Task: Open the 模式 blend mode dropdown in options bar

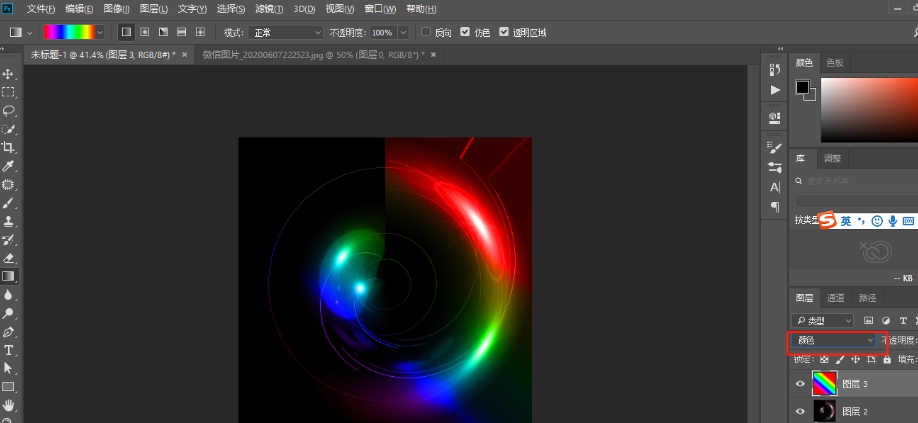Action: 286,32
